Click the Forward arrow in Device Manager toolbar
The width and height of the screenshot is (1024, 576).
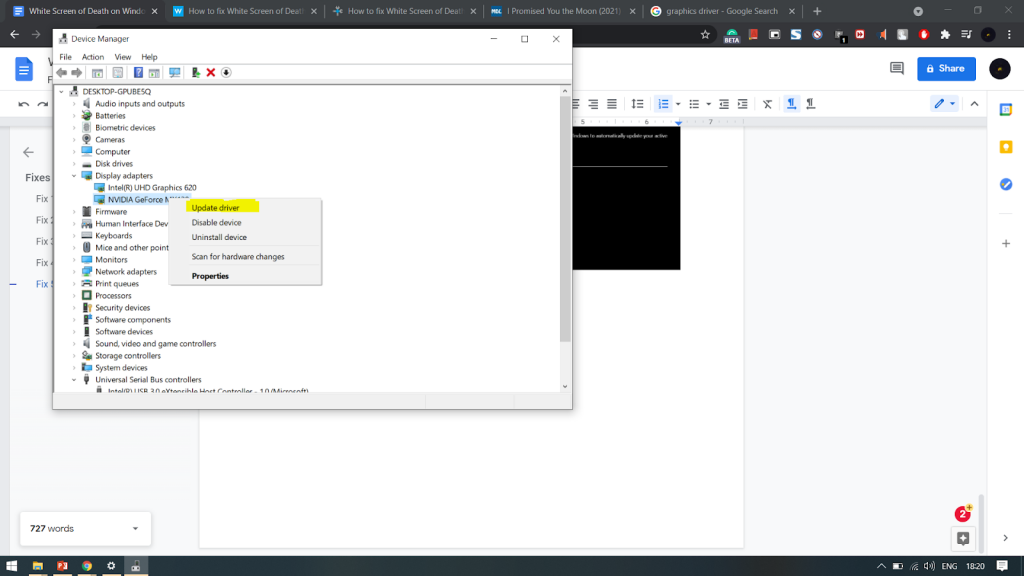click(x=76, y=72)
